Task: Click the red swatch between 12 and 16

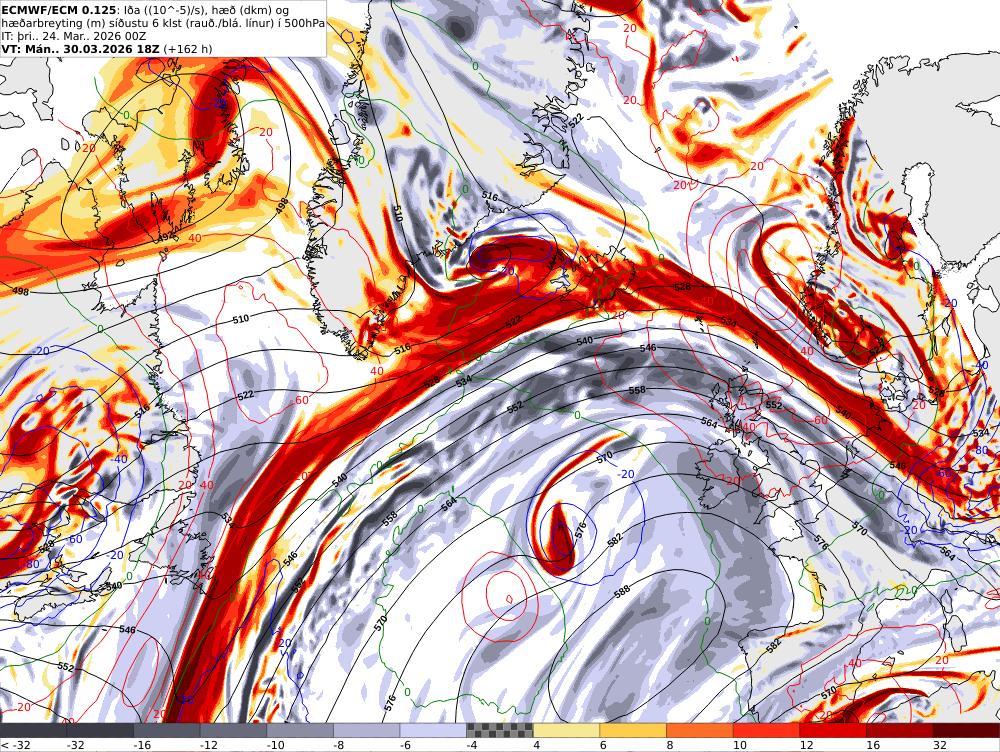Action: [834, 730]
